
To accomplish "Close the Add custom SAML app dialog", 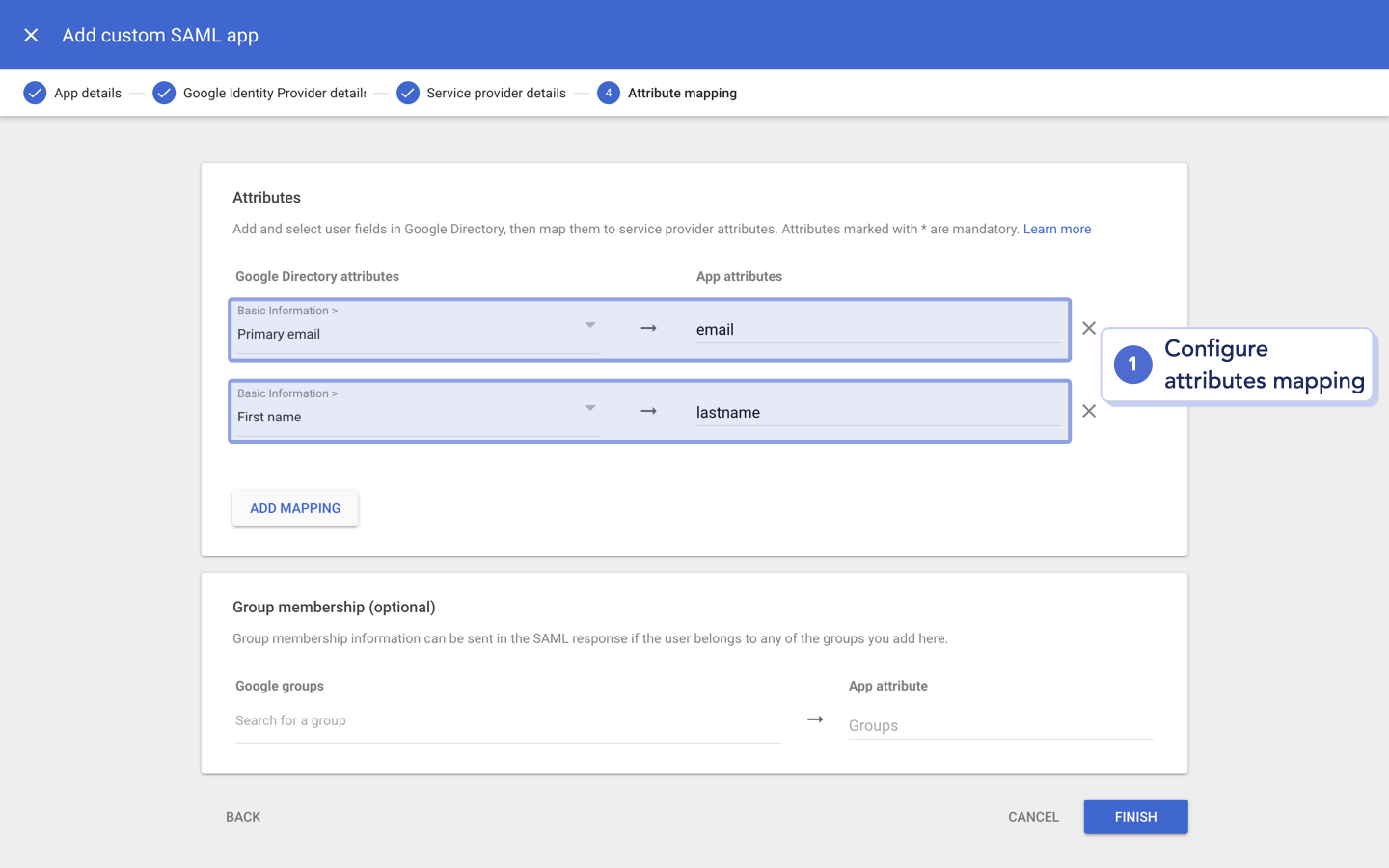I will 31,35.
